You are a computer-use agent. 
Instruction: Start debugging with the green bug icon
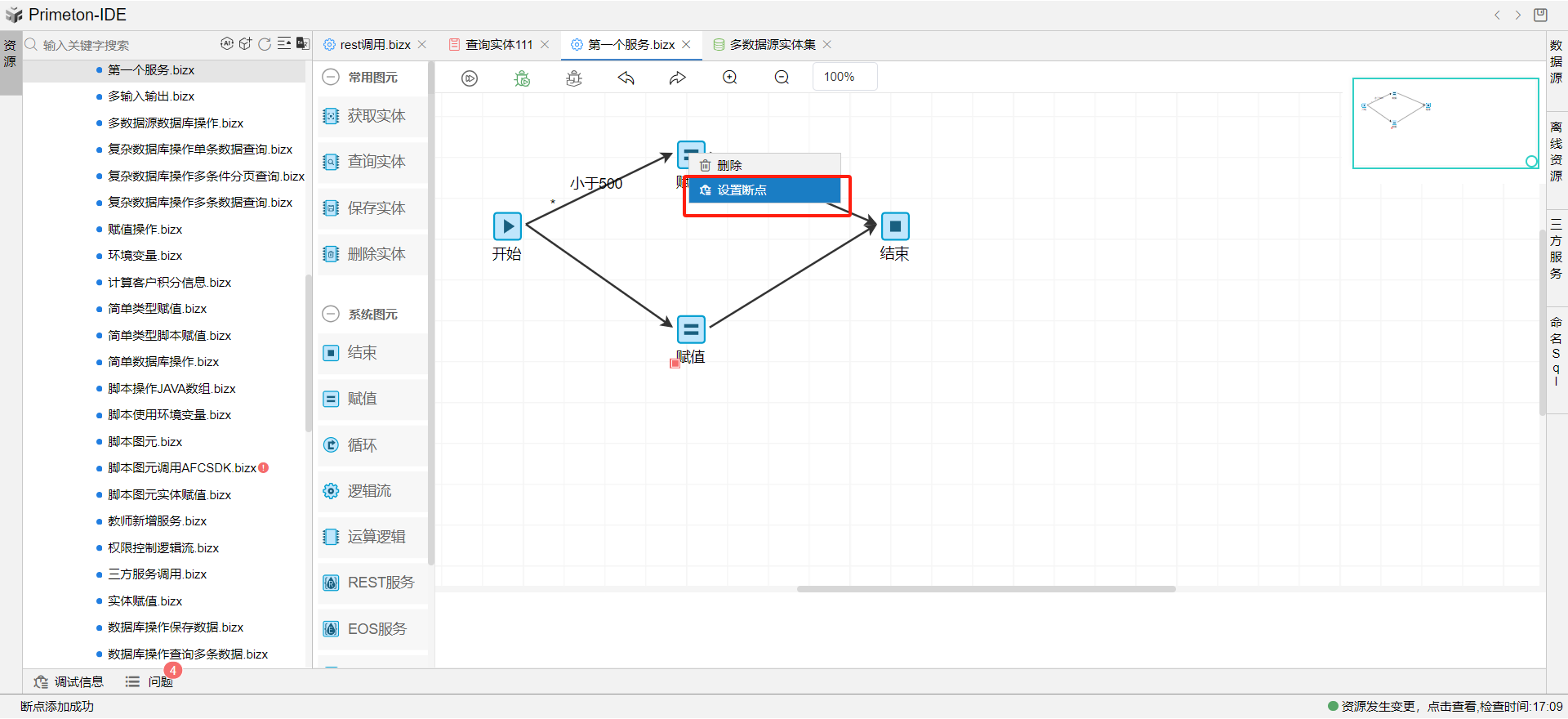click(x=522, y=78)
